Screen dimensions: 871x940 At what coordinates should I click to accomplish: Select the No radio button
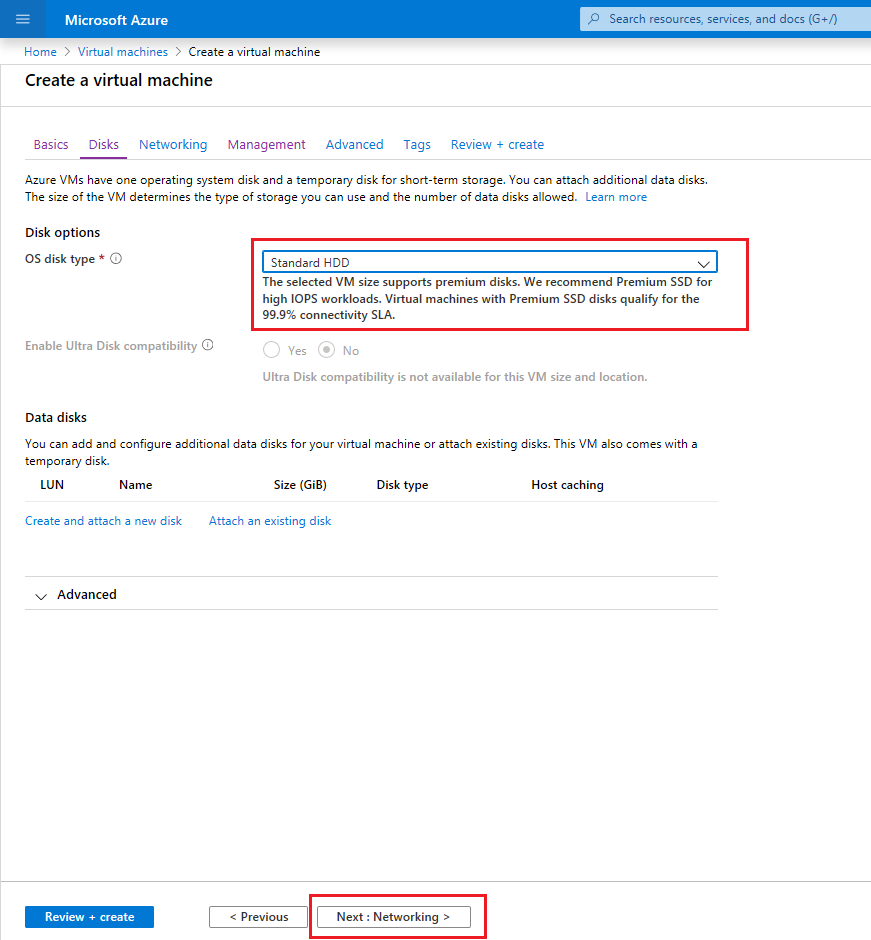[329, 350]
